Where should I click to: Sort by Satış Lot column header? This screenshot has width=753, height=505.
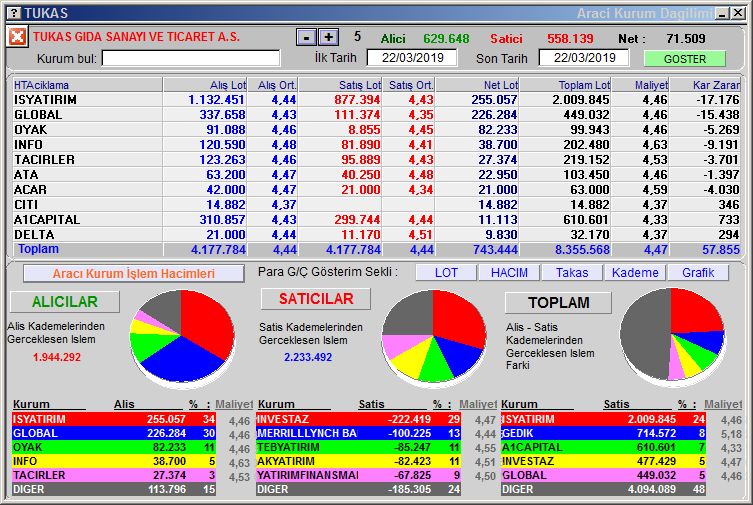(340, 85)
